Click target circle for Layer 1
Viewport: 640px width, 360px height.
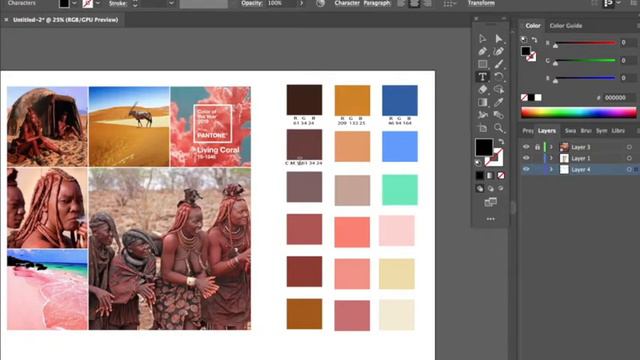tap(629, 158)
